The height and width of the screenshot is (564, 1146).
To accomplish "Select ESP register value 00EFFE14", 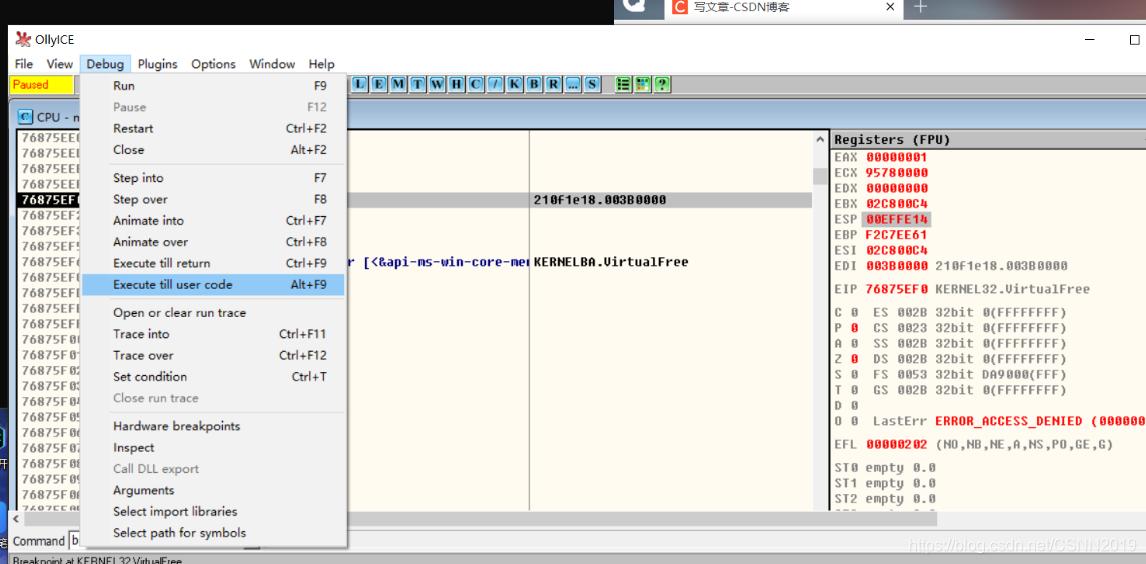I will pyautogui.click(x=898, y=219).
